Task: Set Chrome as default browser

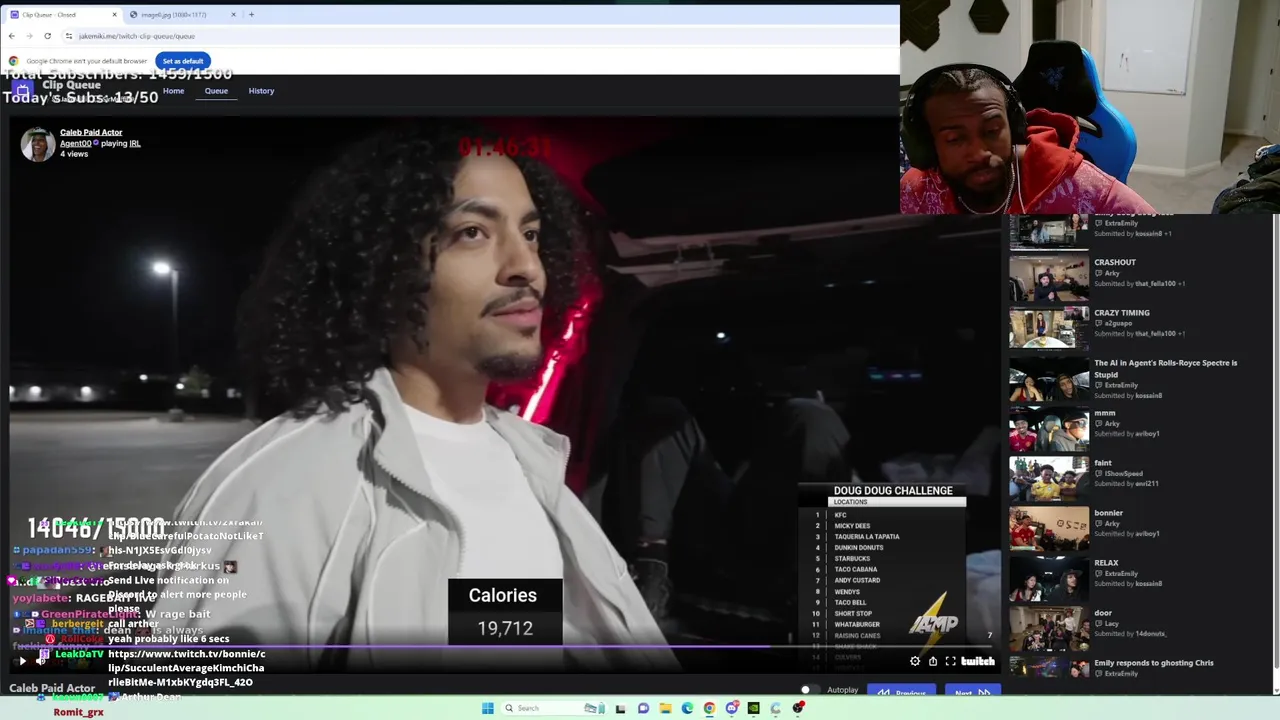Action: click(183, 61)
